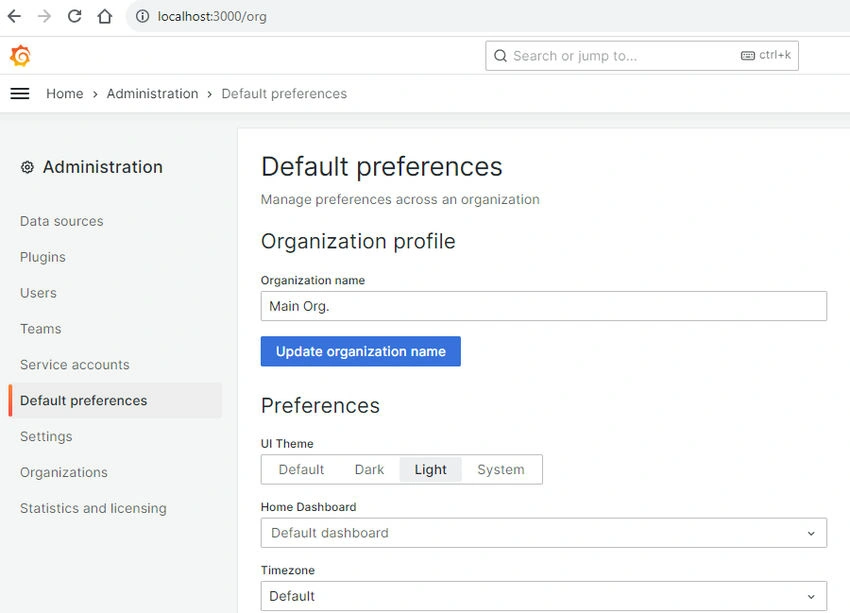Viewport: 850px width, 613px height.
Task: Click 'Manage preferences across an organization' text
Action: pos(400,199)
